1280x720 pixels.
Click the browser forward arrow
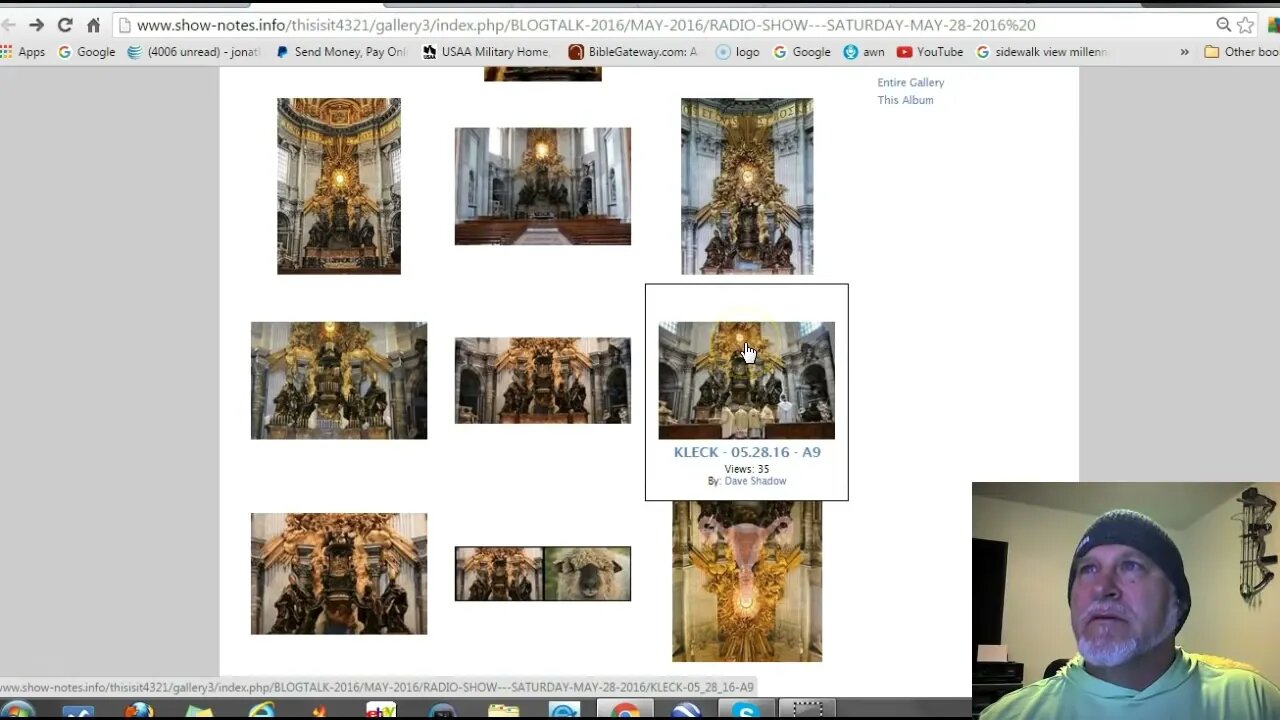tap(36, 25)
